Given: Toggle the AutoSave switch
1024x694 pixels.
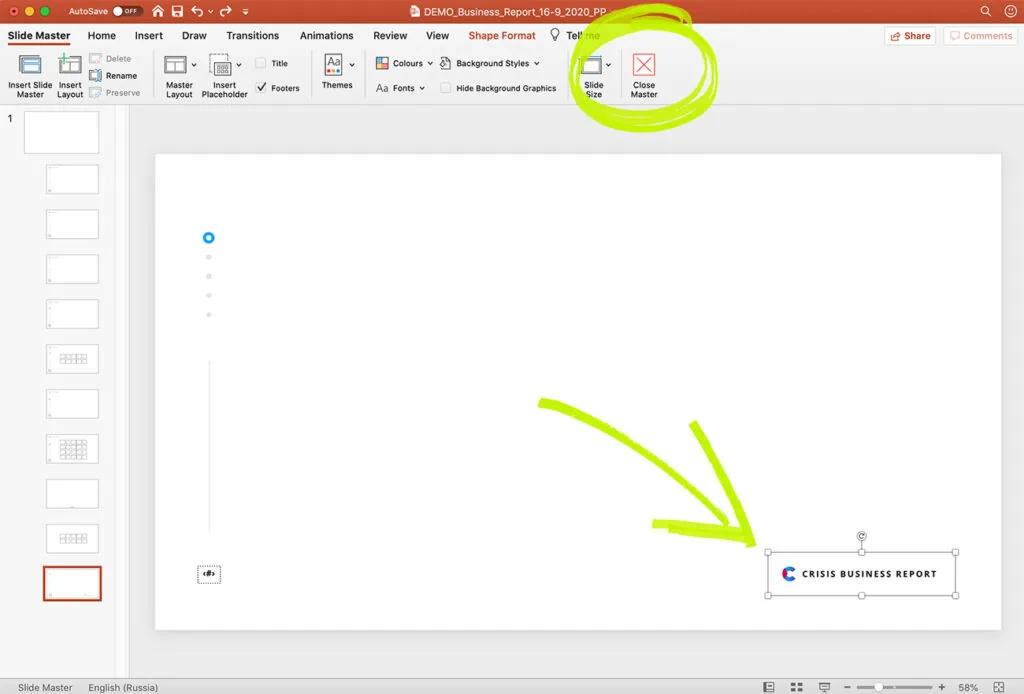Looking at the screenshot, I should click(127, 11).
